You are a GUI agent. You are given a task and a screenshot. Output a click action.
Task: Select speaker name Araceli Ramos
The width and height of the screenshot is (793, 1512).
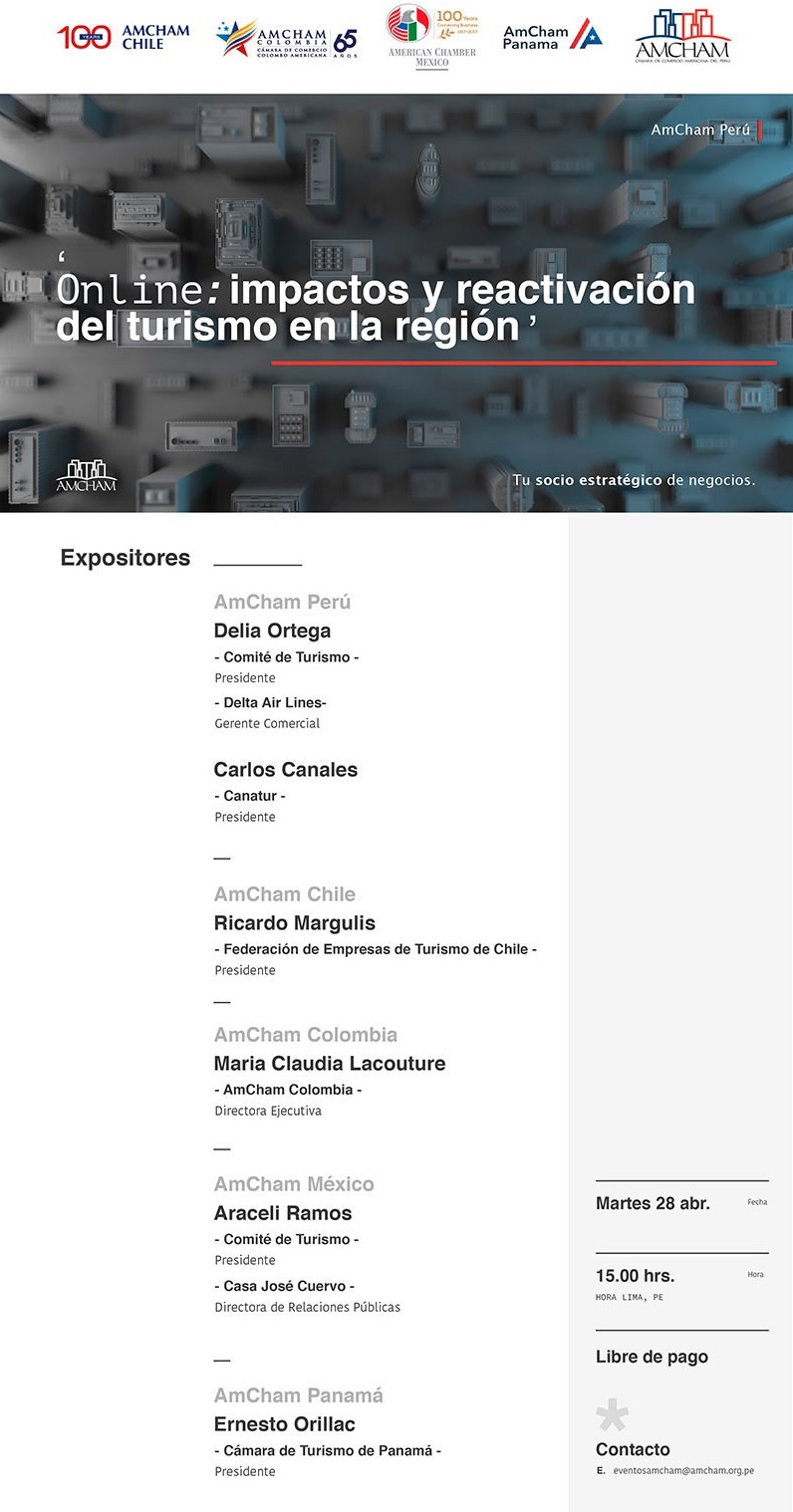point(282,1212)
